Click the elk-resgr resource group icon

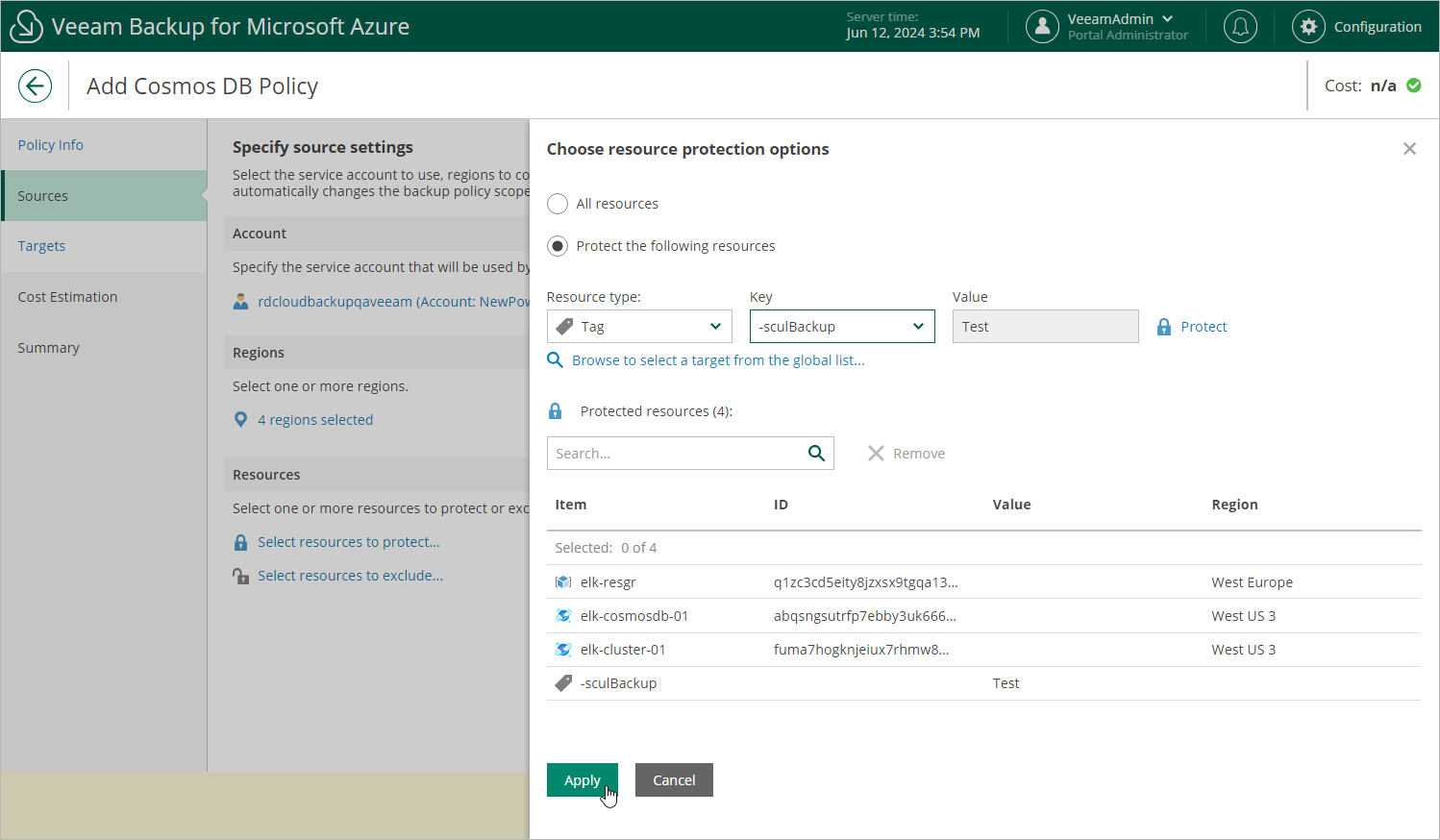563,582
